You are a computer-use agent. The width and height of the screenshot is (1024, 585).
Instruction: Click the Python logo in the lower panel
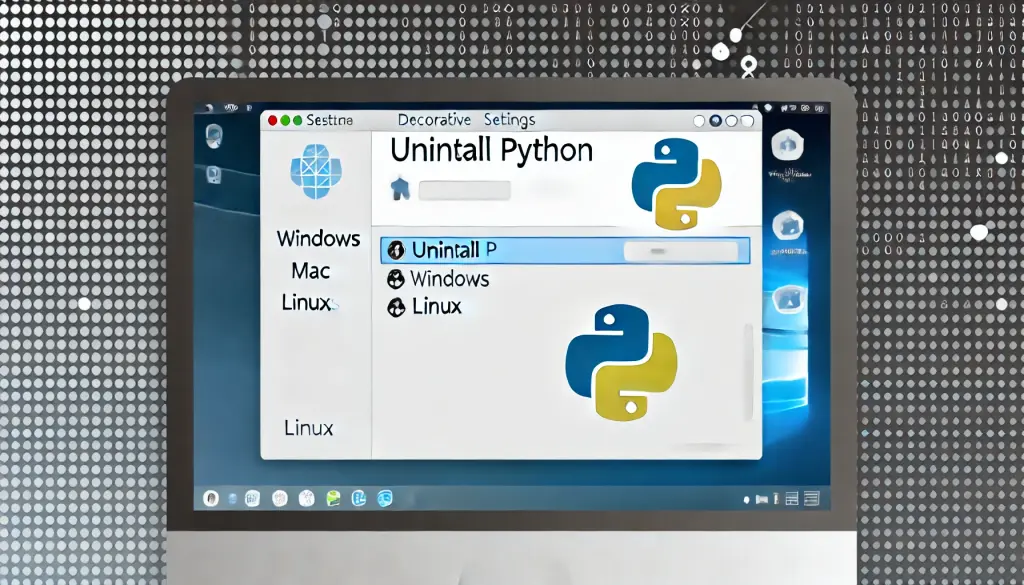tap(621, 361)
